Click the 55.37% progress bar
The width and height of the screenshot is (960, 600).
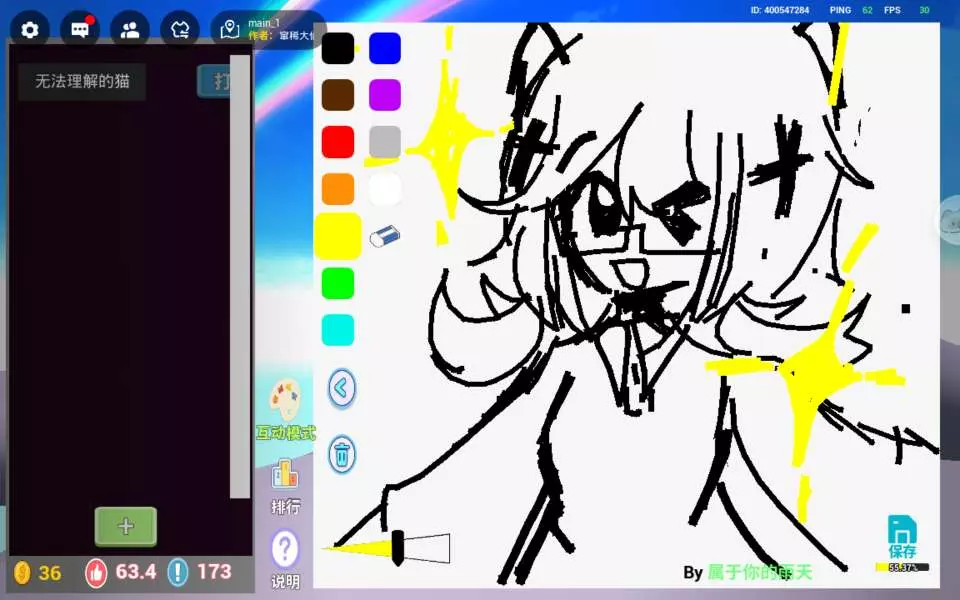click(902, 568)
